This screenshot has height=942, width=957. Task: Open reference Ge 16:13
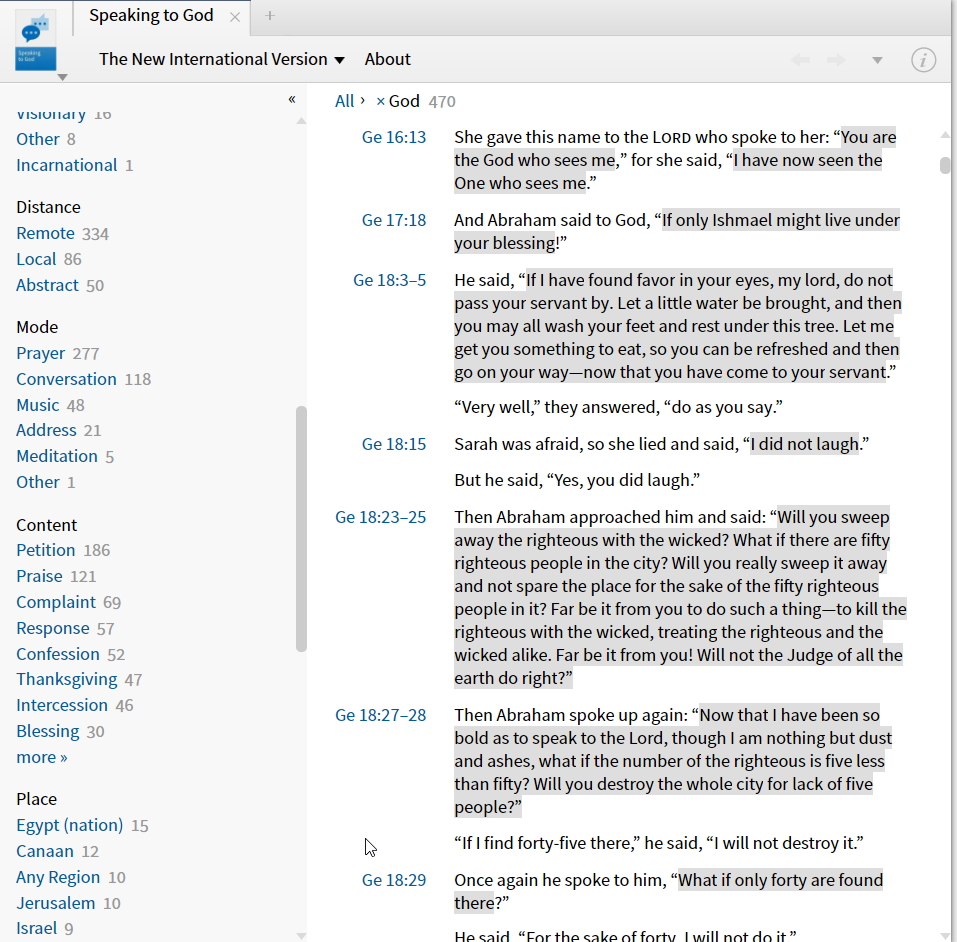394,137
